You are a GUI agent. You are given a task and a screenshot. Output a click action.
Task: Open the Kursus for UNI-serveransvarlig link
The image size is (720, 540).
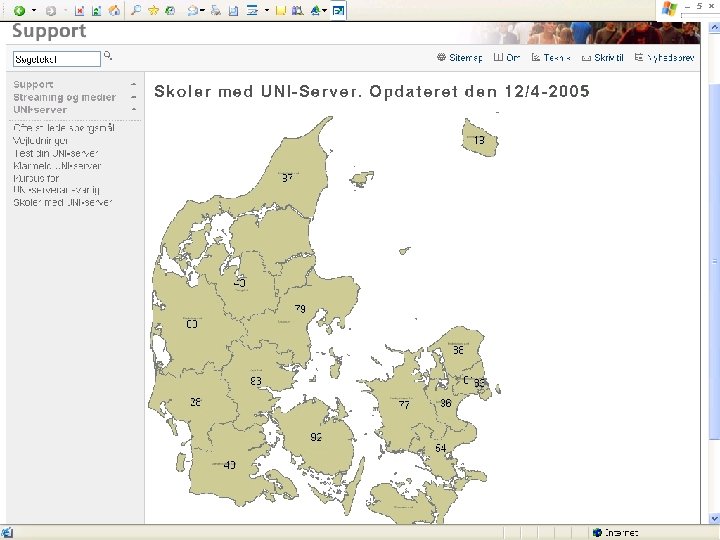pos(56,184)
